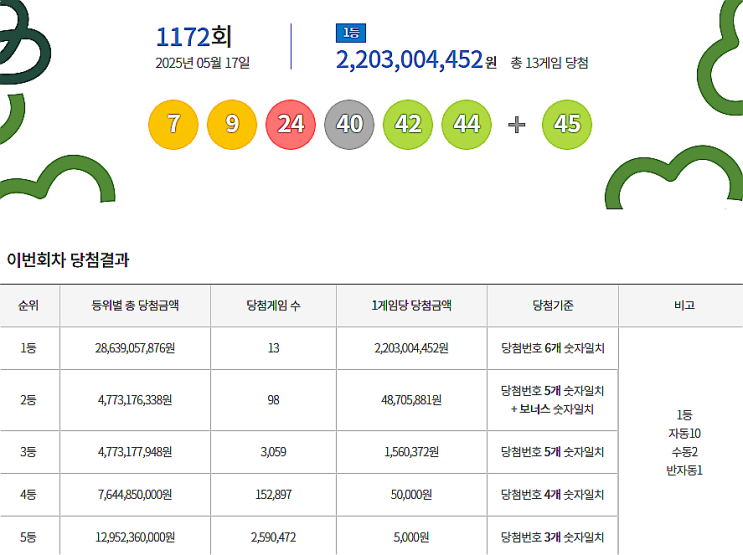
Task: Click the winner count 98
Action: click(x=273, y=400)
